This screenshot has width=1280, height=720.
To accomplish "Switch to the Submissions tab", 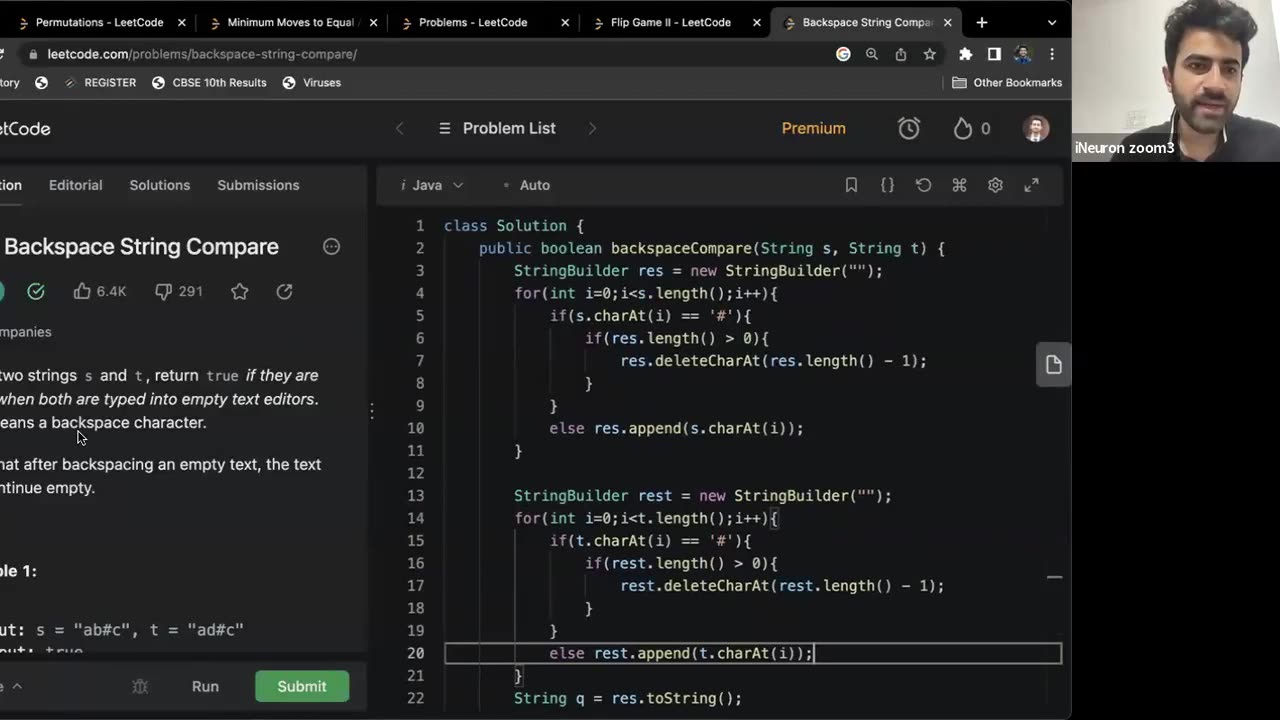I will tap(258, 185).
